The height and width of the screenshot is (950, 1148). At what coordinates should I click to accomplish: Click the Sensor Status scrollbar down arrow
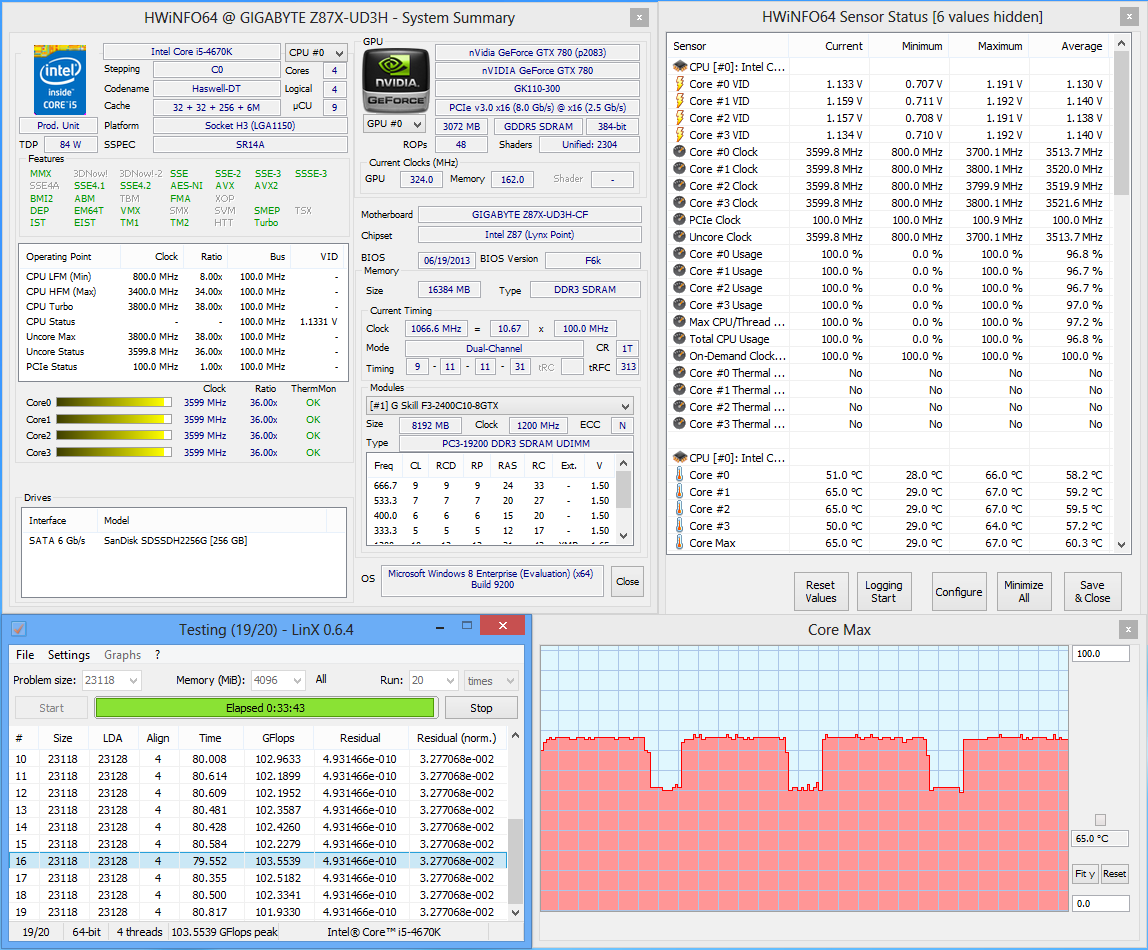coord(1122,544)
